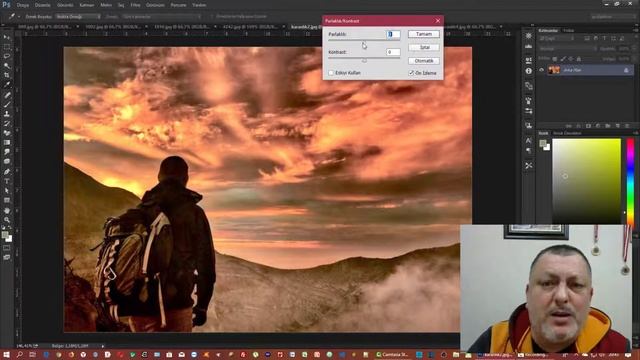Select the Rectangular Marquee tool
The image size is (640, 360).
7,47
